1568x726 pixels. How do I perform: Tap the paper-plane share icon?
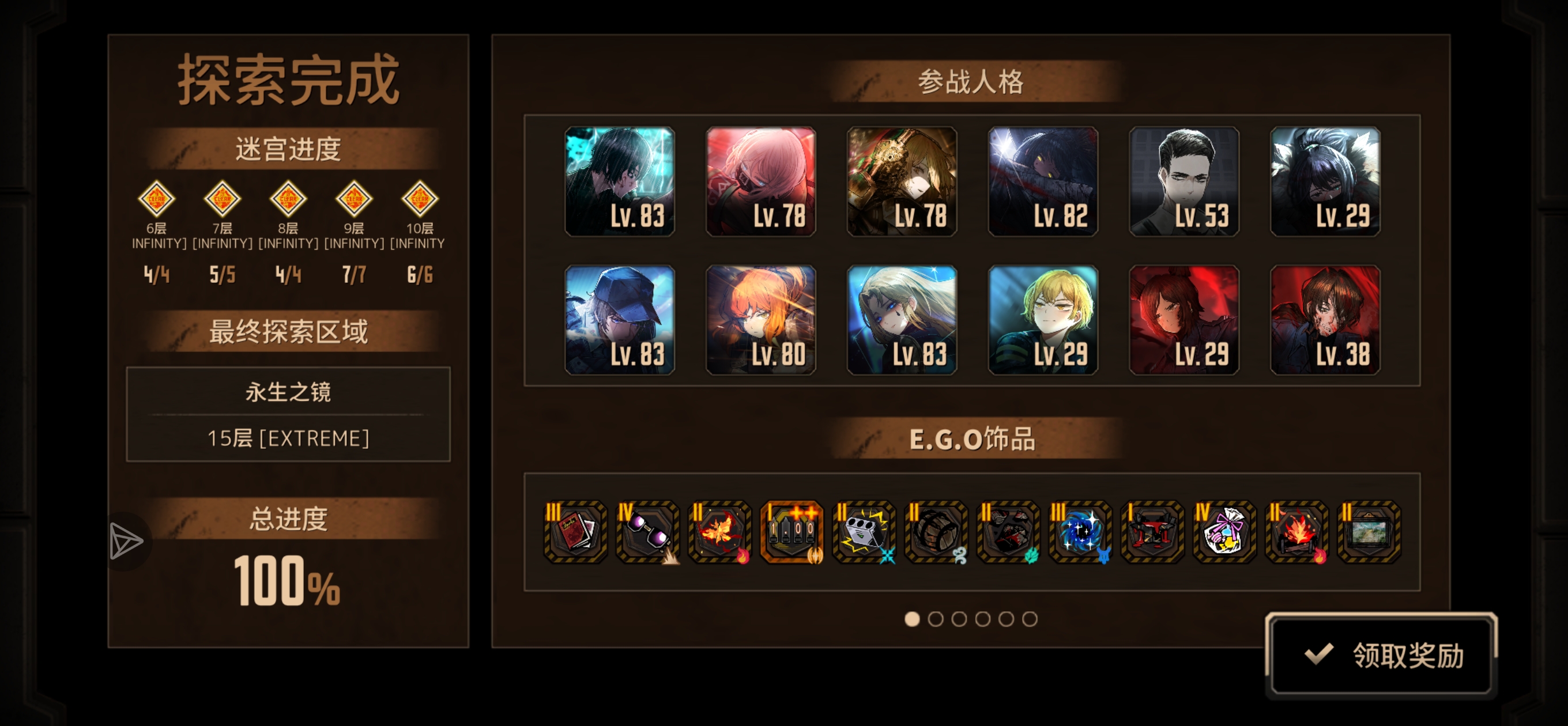126,541
